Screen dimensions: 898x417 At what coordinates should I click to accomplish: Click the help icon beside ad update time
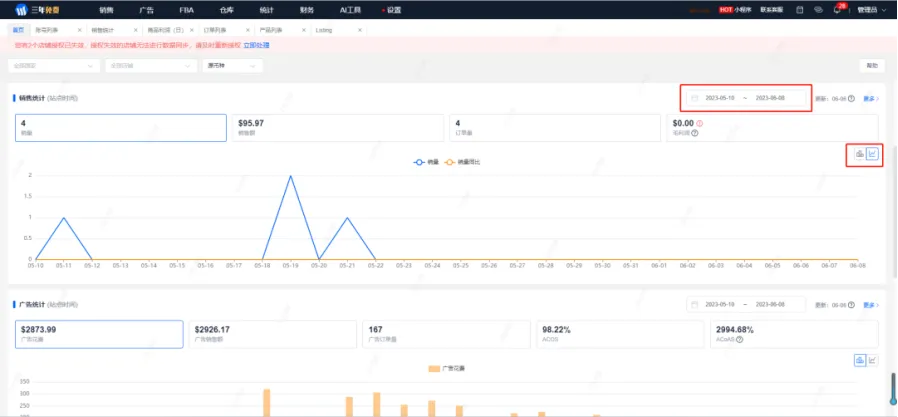pyautogui.click(x=851, y=305)
